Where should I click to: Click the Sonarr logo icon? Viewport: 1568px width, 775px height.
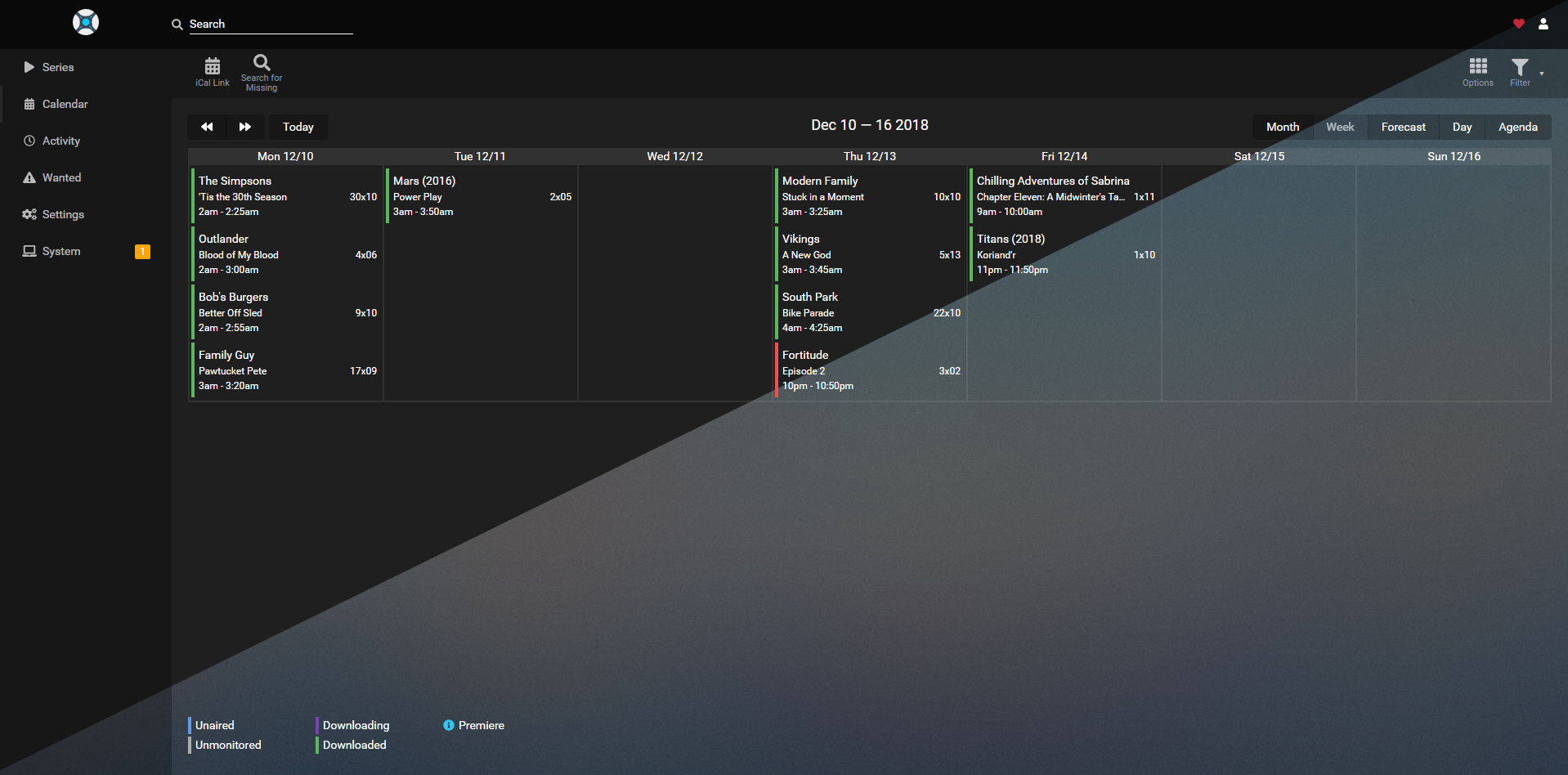(86, 22)
